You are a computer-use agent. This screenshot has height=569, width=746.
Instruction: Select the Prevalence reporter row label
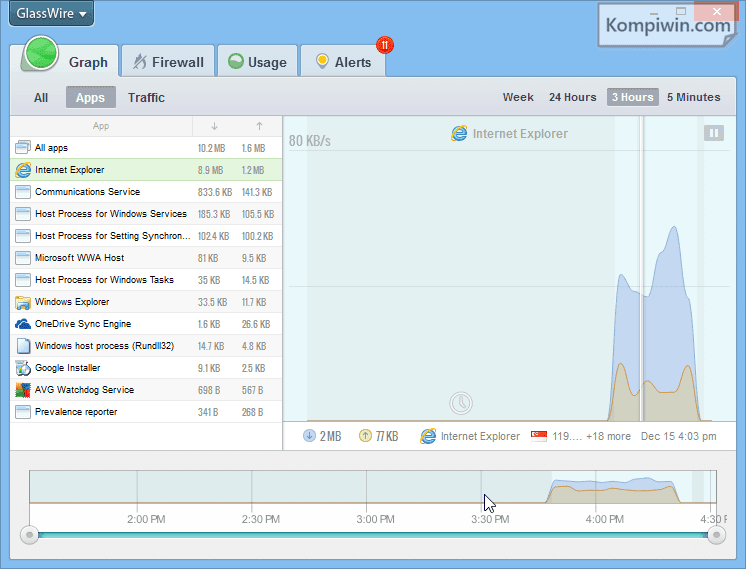(76, 412)
